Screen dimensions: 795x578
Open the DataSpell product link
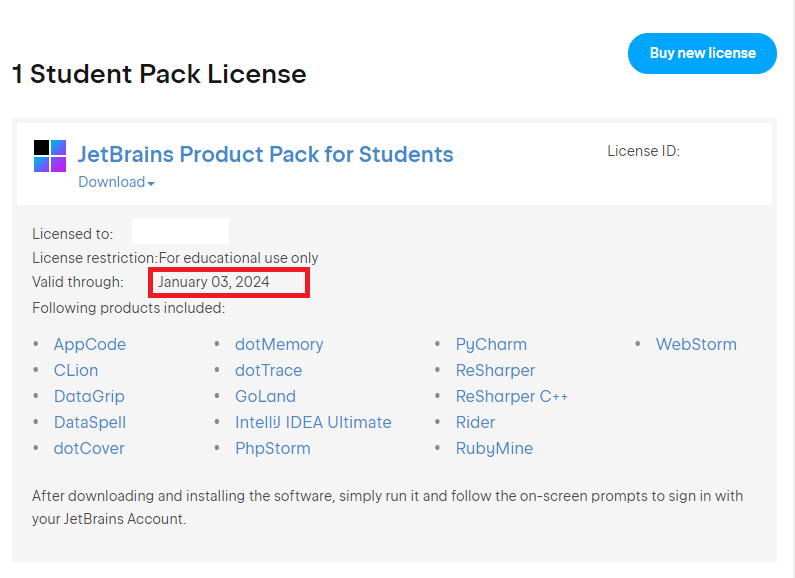[90, 422]
